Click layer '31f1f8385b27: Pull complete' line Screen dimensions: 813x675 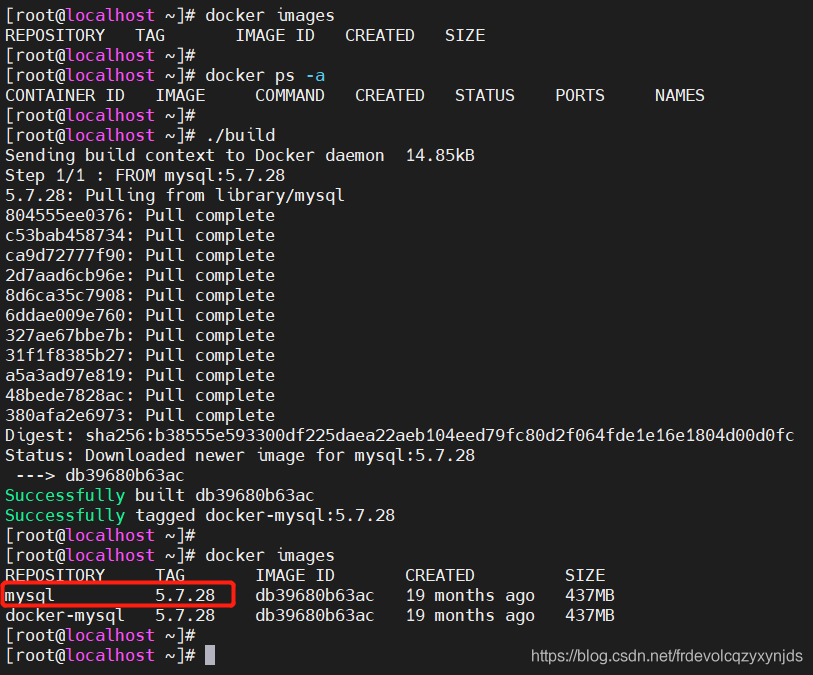(x=140, y=356)
